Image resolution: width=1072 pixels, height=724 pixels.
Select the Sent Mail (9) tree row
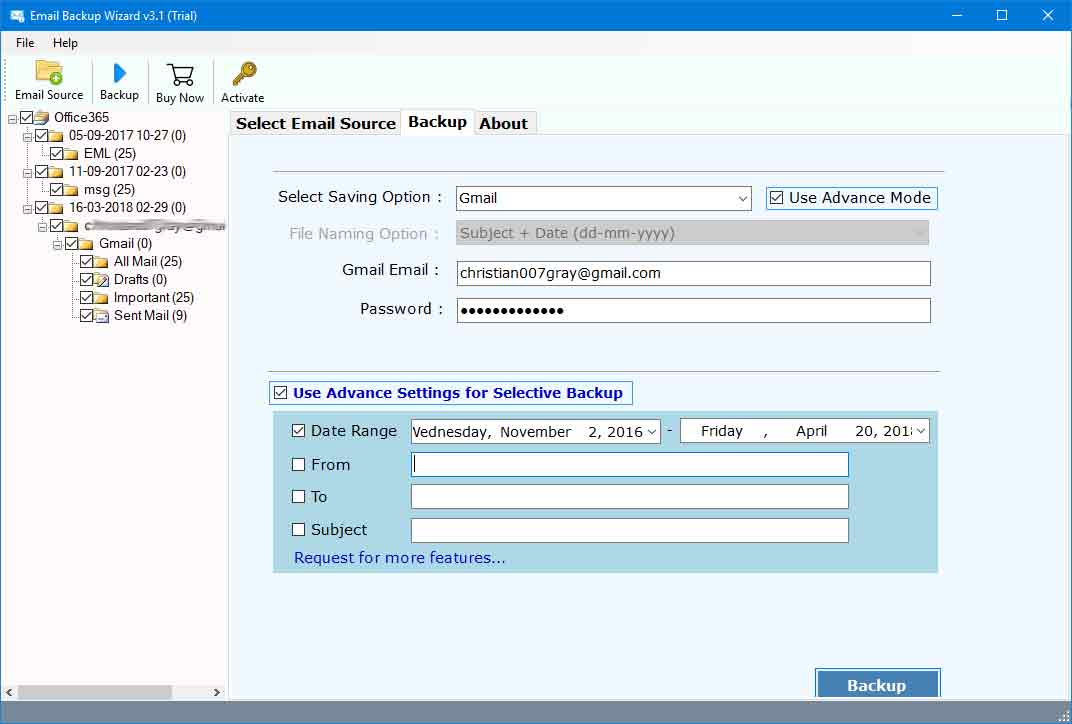point(150,315)
